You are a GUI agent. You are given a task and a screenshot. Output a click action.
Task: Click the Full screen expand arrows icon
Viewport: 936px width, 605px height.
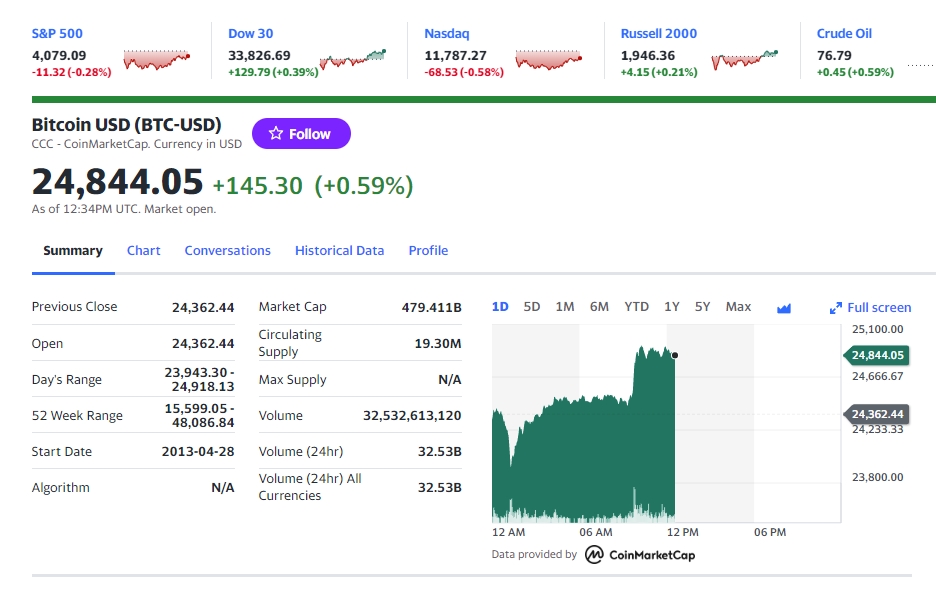836,308
